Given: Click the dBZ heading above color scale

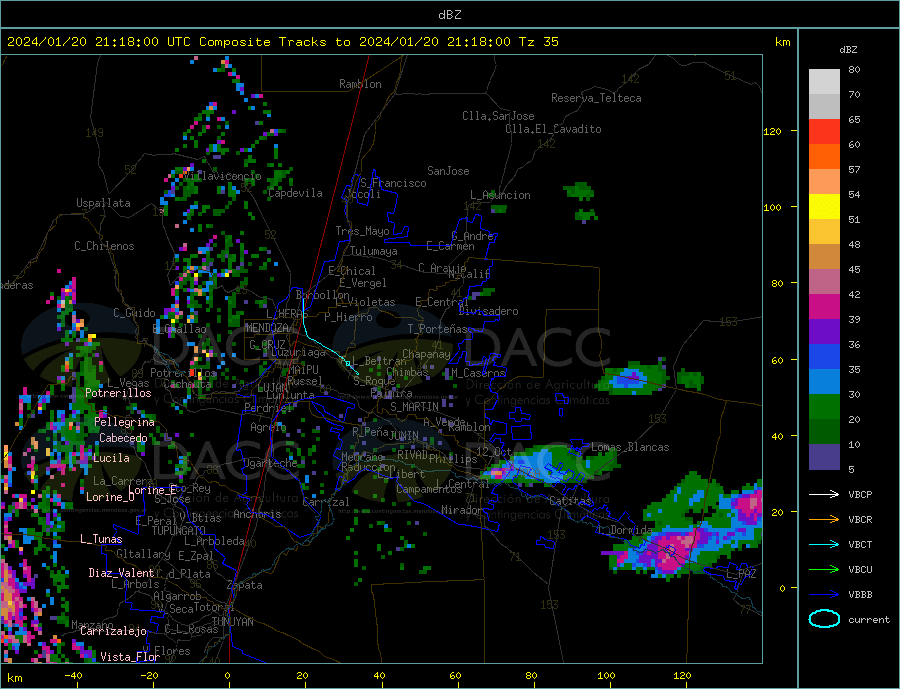Looking at the screenshot, I should tap(848, 50).
